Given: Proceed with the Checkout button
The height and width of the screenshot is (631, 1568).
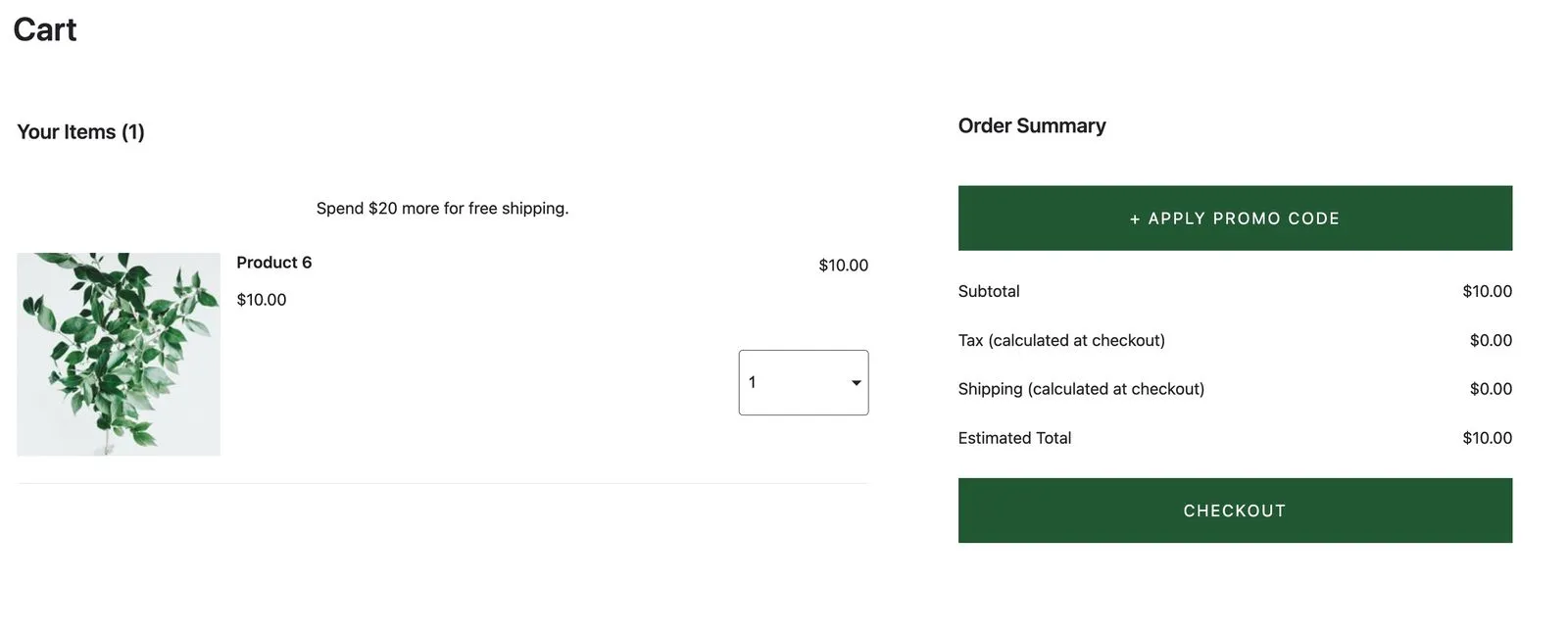Looking at the screenshot, I should 1235,510.
